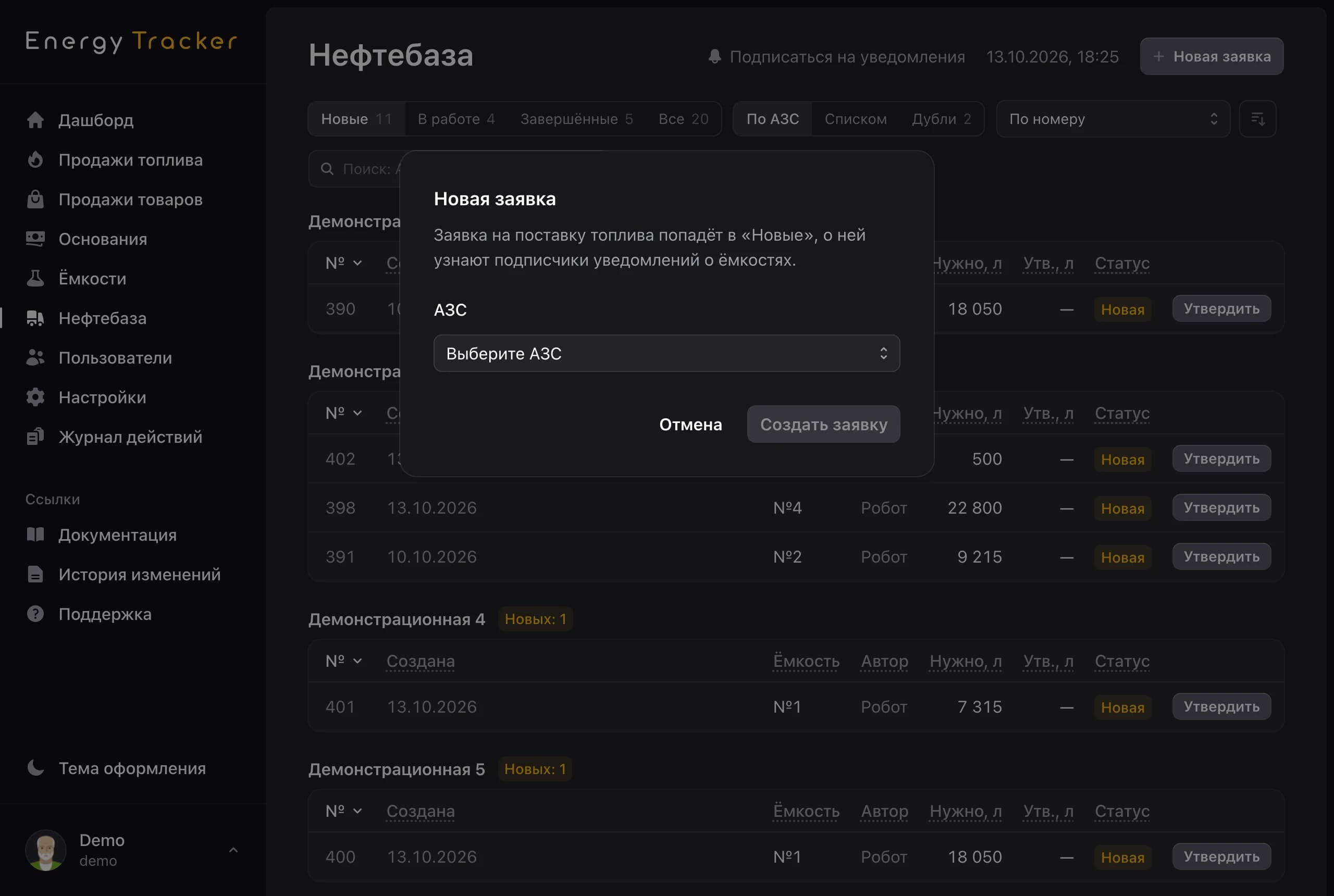The height and width of the screenshot is (896, 1334).
Task: Click the Demo user avatar
Action: point(46,850)
